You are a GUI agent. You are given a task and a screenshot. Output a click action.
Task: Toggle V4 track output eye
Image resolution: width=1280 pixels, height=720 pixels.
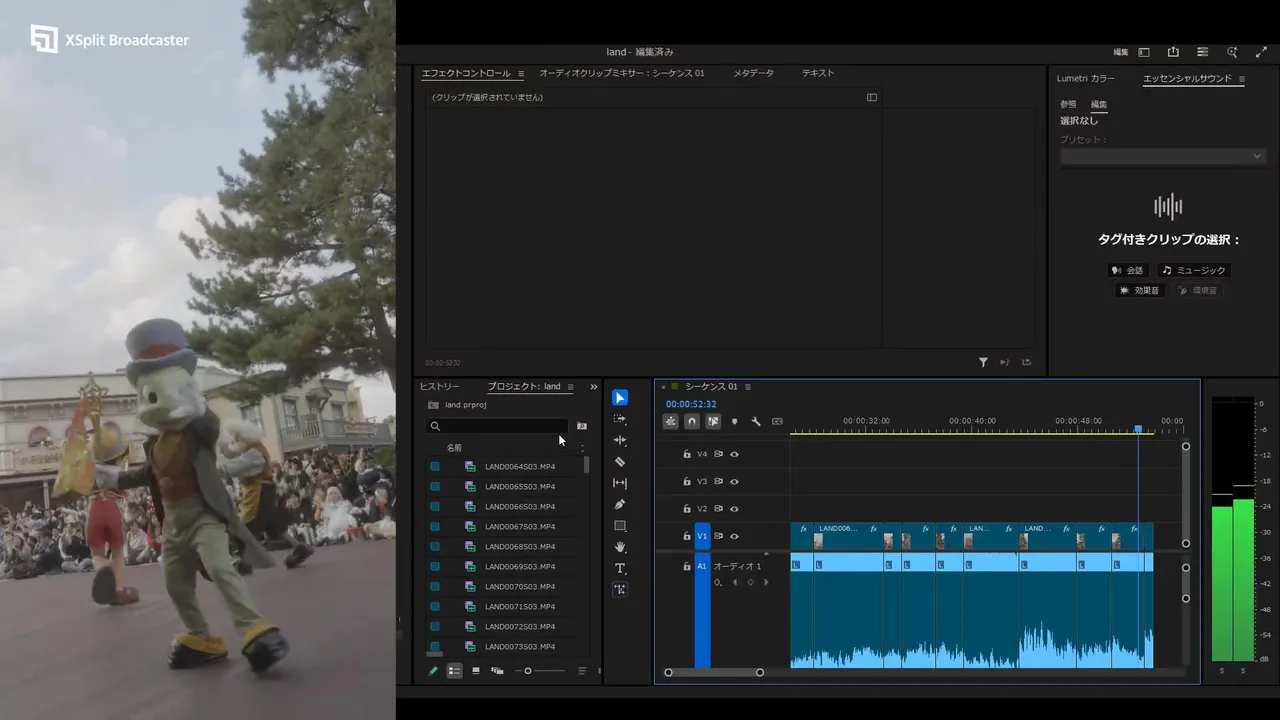click(x=734, y=454)
